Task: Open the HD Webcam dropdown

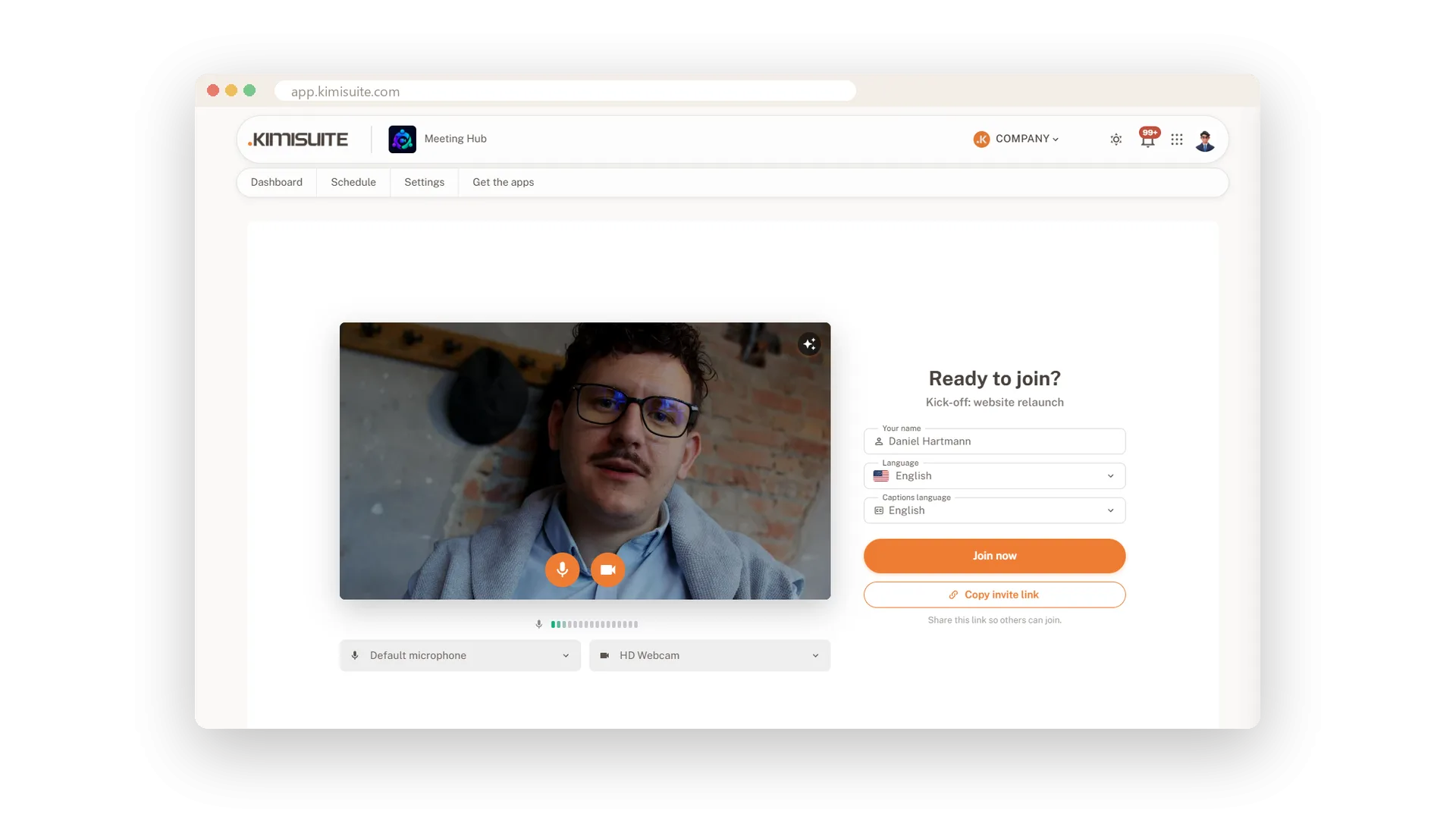Action: pos(710,655)
